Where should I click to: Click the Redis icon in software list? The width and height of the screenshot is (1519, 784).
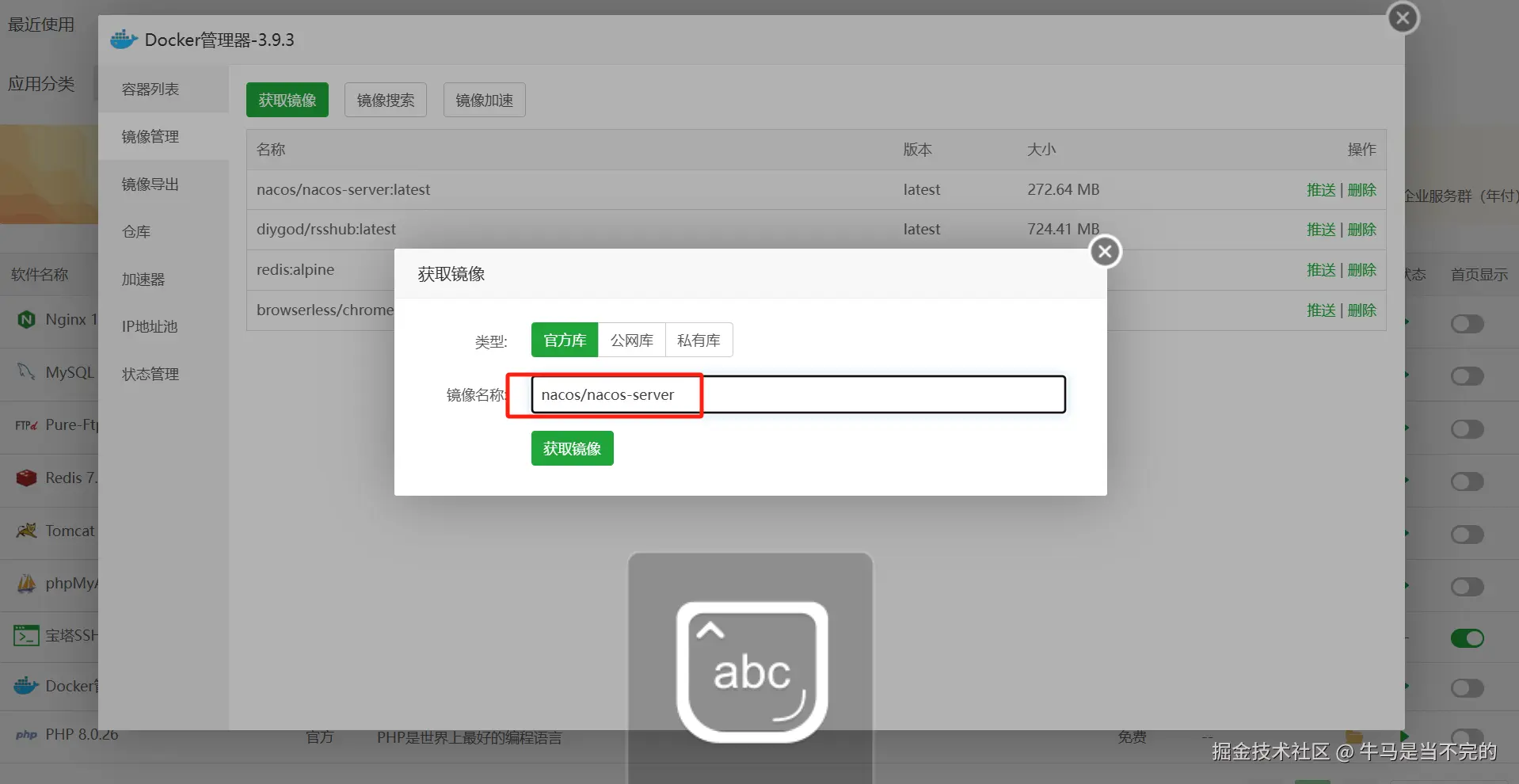(x=26, y=478)
